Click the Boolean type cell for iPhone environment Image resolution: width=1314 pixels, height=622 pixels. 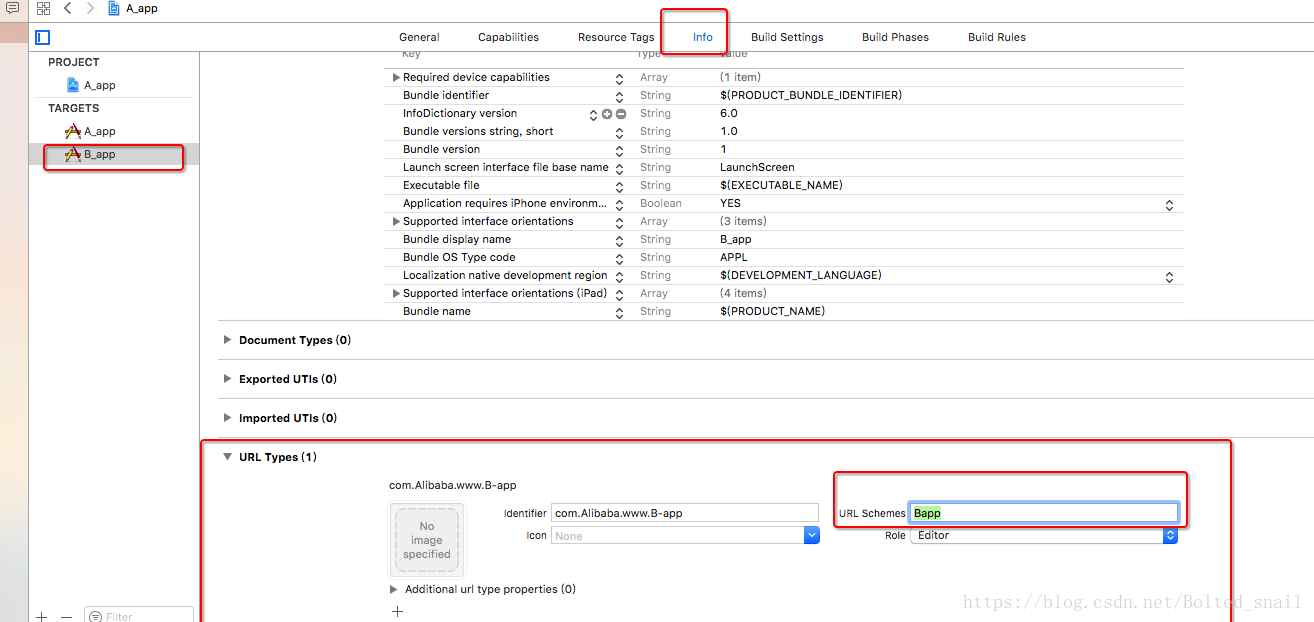click(661, 204)
